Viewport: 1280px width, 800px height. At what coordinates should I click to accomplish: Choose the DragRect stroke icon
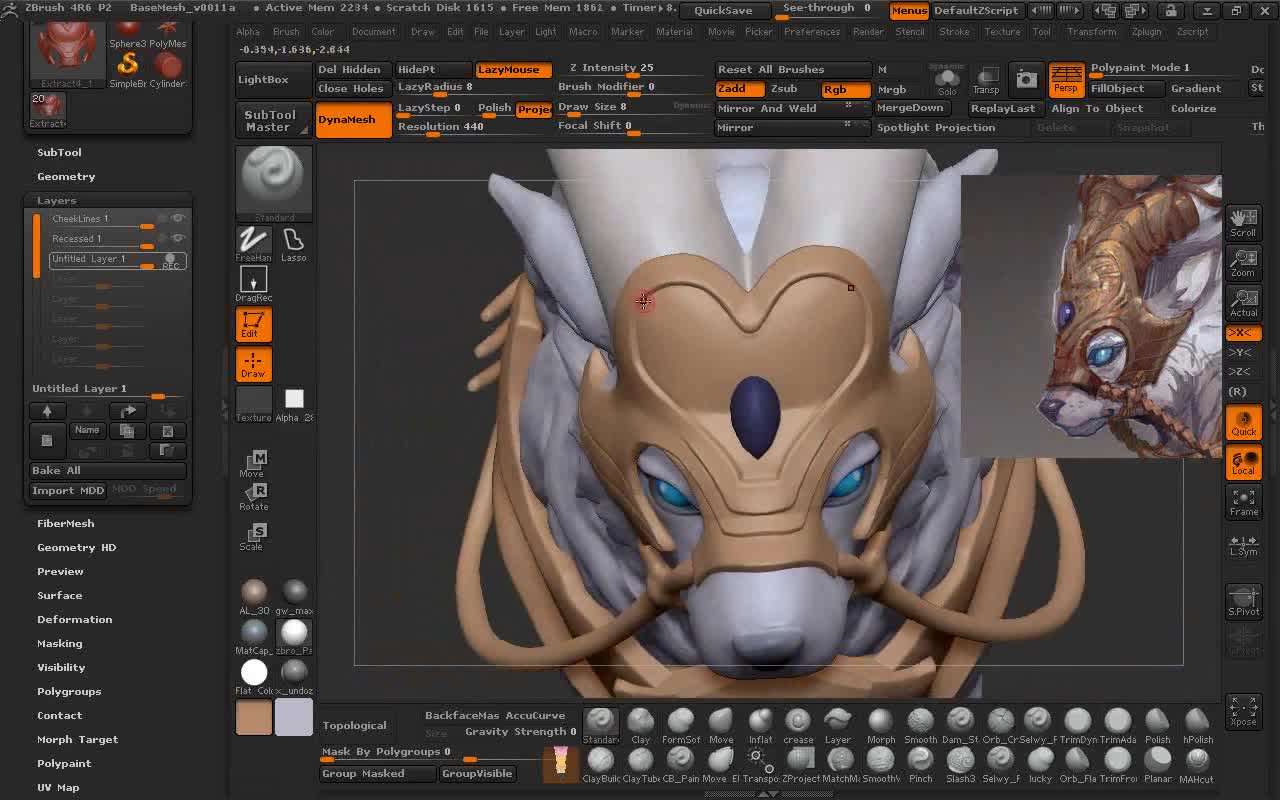tap(253, 284)
